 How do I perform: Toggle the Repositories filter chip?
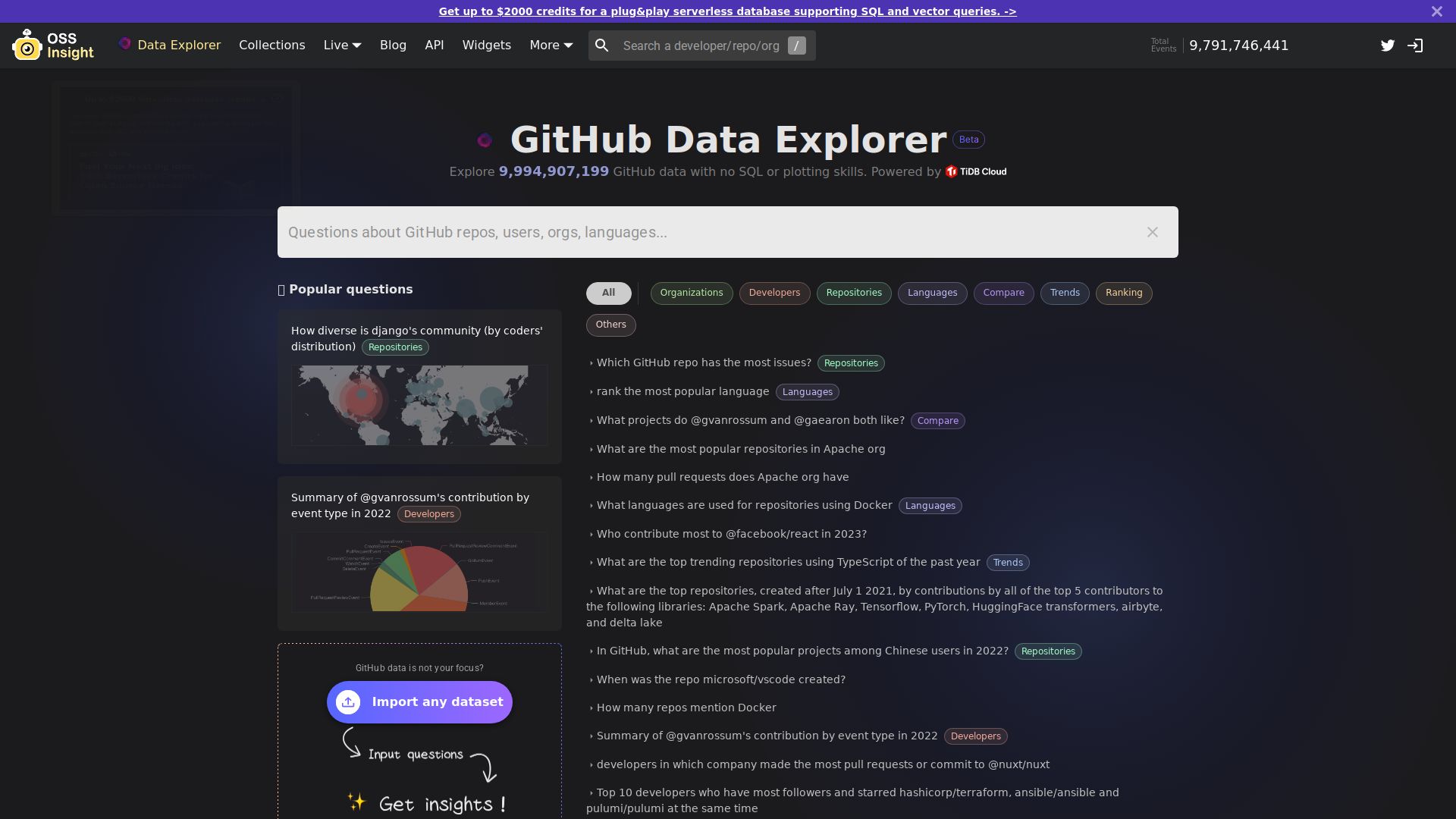[x=854, y=293]
